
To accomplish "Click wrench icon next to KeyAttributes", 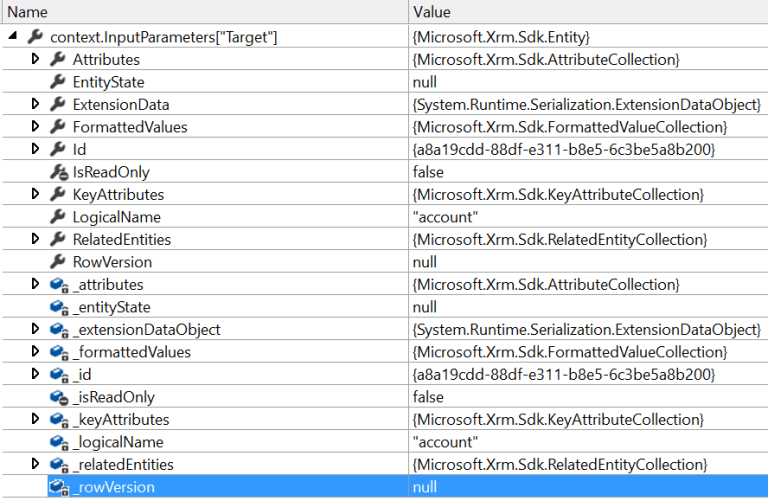I will tap(58, 194).
